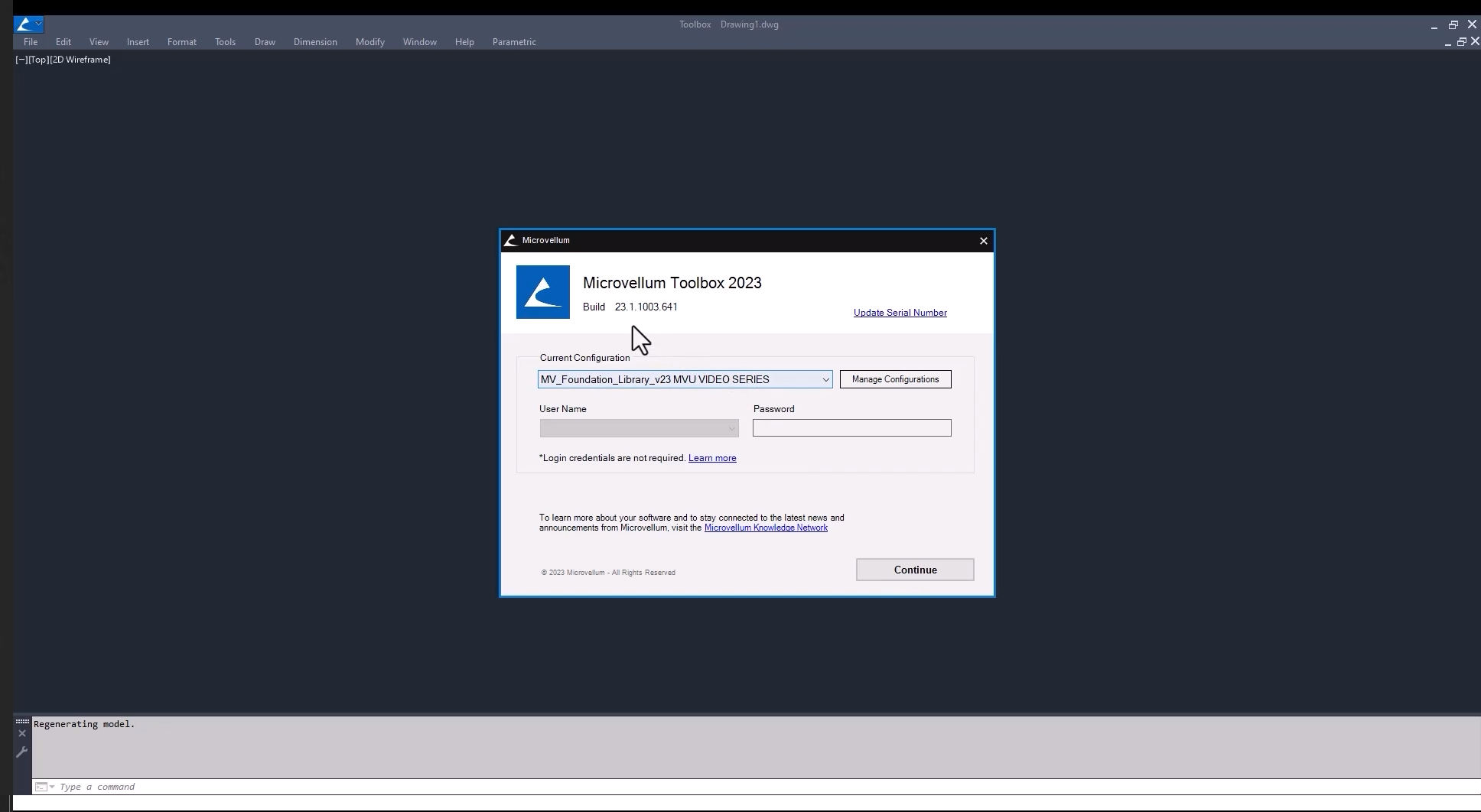
Task: Open the Parametric menu
Action: pyautogui.click(x=514, y=42)
